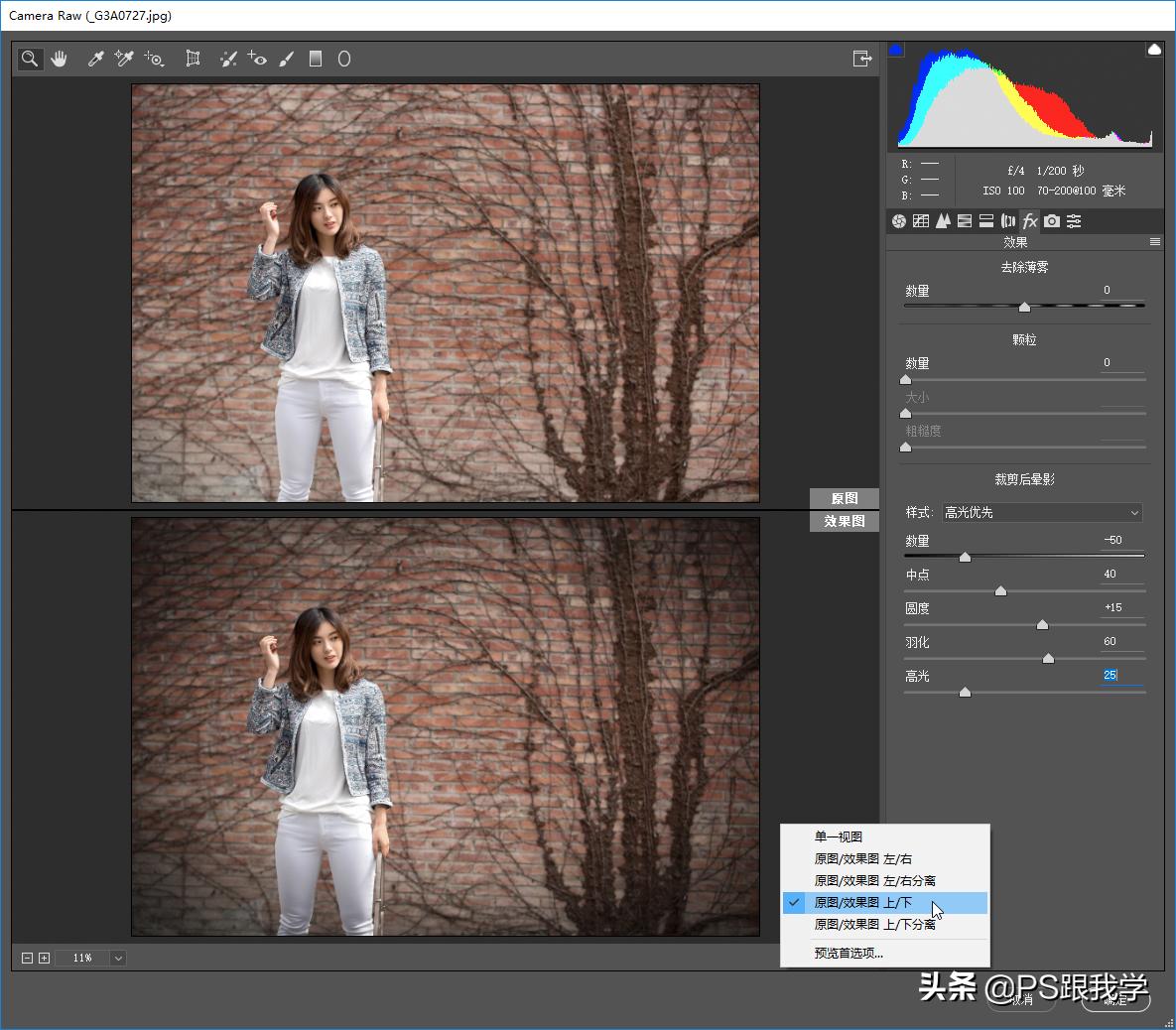This screenshot has height=1030, width=1176.
Task: Open the Camera Calibration panel
Action: point(1052,220)
